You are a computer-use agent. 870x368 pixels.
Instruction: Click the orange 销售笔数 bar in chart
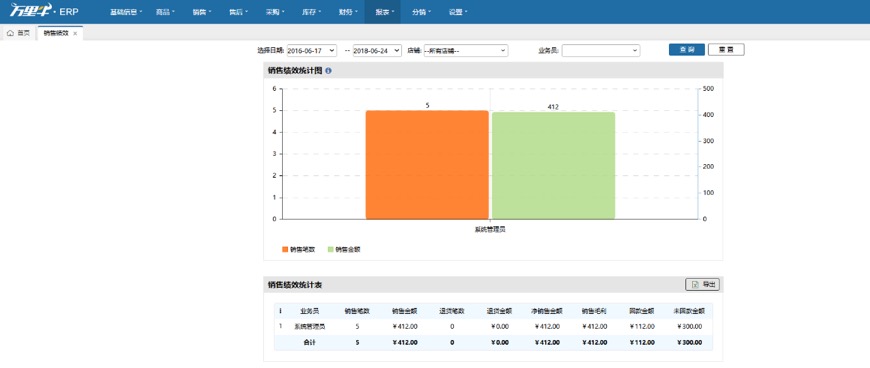click(x=427, y=165)
